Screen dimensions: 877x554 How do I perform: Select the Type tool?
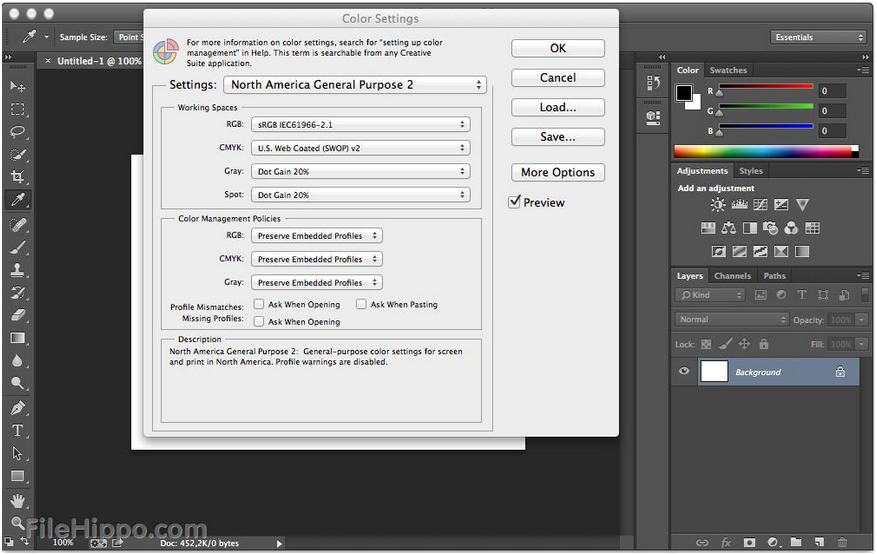[x=17, y=431]
